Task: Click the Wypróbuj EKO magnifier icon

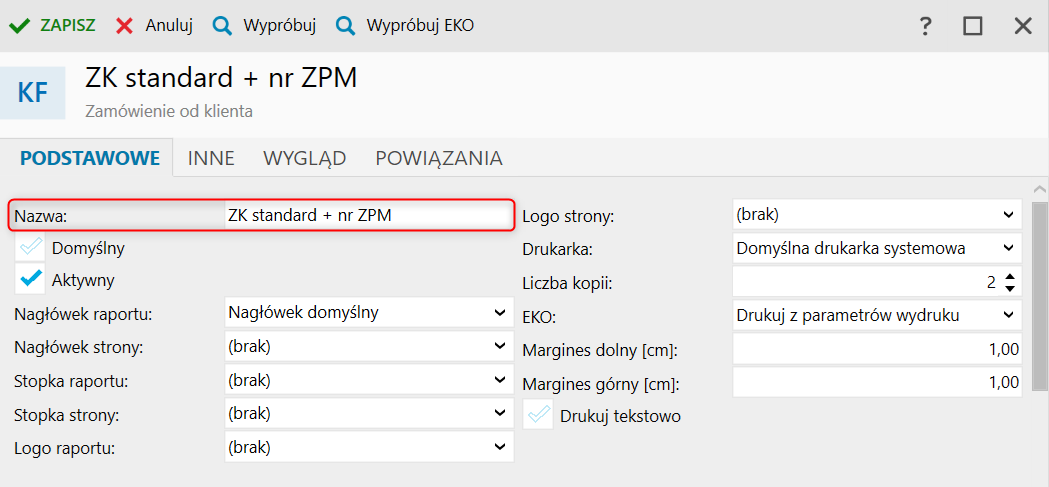Action: 345,26
